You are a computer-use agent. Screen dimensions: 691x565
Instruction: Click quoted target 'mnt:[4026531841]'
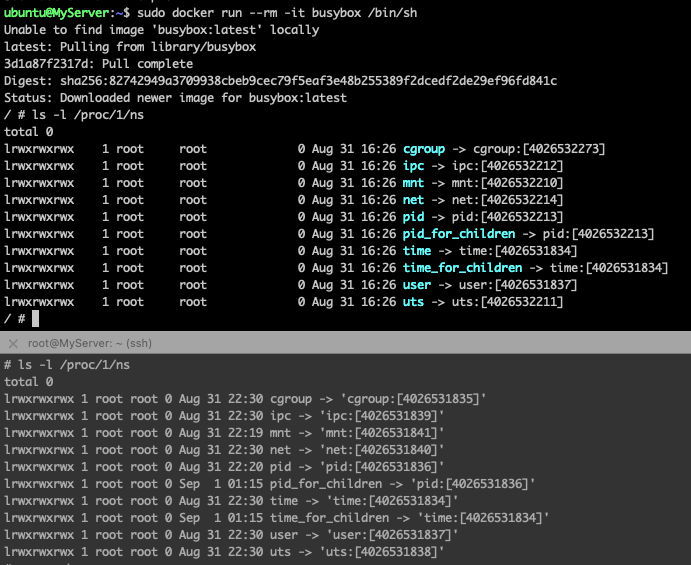pos(381,433)
